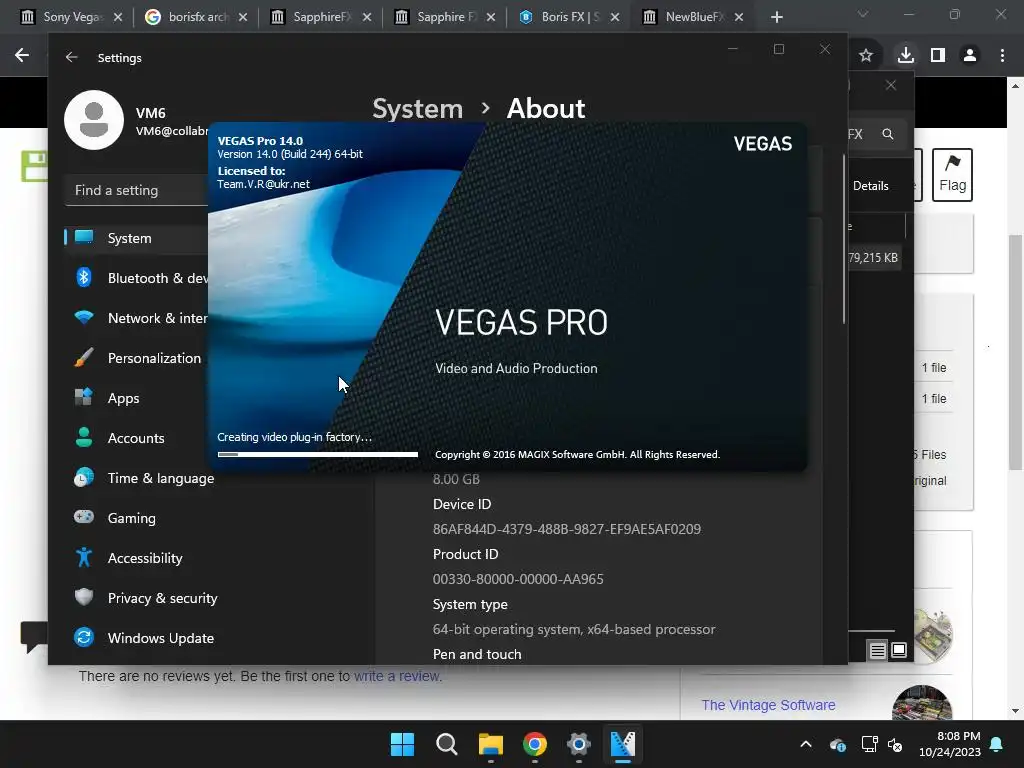Click the Product ID value 00330-80000-00000-AA965
The image size is (1024, 768).
[518, 579]
